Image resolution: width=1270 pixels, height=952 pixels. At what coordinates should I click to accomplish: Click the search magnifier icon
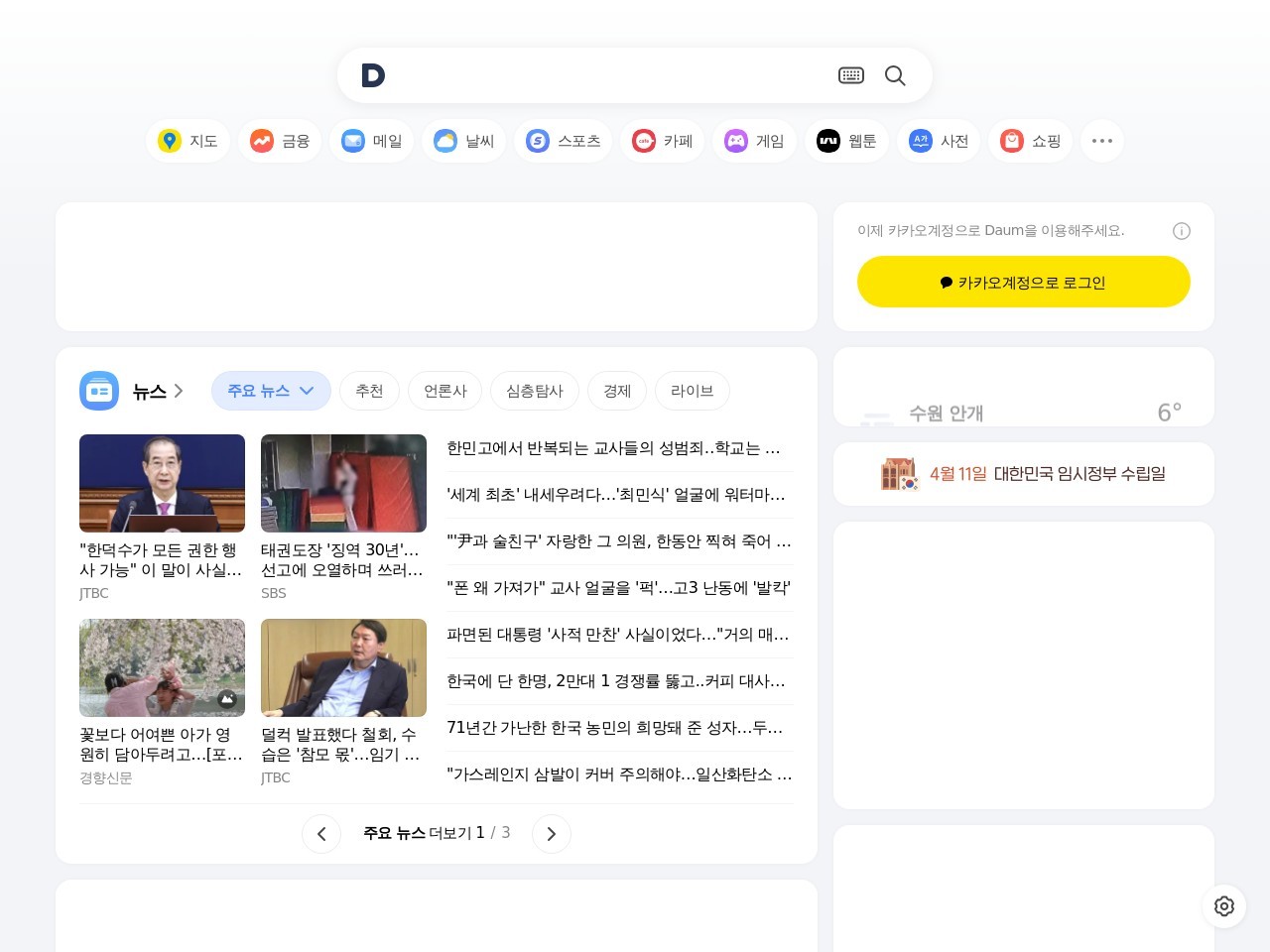pyautogui.click(x=895, y=75)
